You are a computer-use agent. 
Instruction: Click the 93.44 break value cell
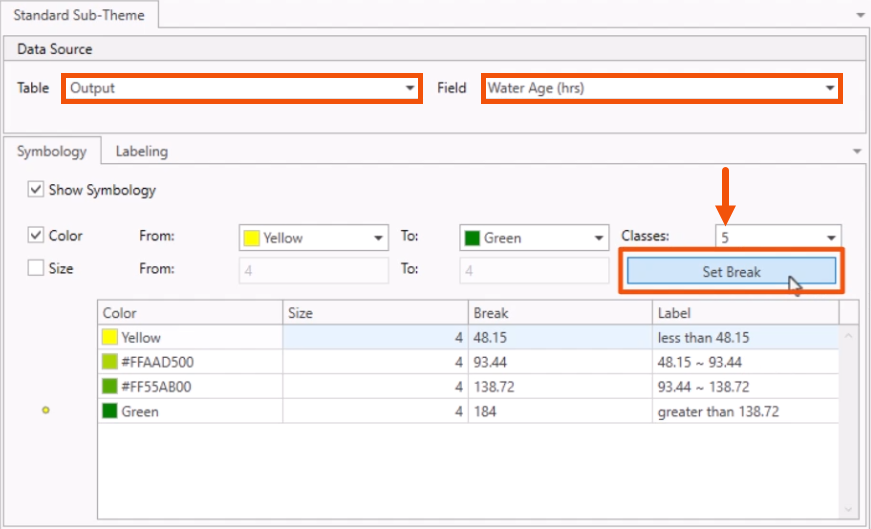(559, 362)
